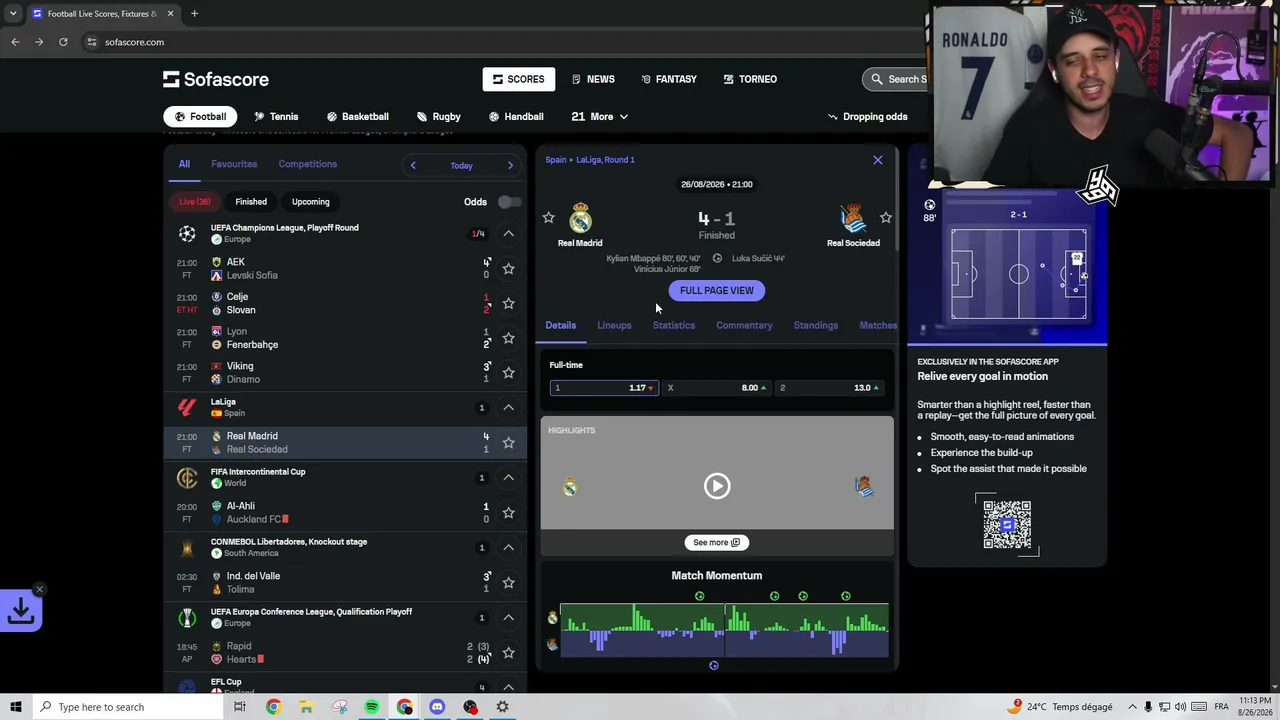Click the Real Sociedad crest in match header
The width and height of the screenshot is (1280, 720).
(853, 217)
